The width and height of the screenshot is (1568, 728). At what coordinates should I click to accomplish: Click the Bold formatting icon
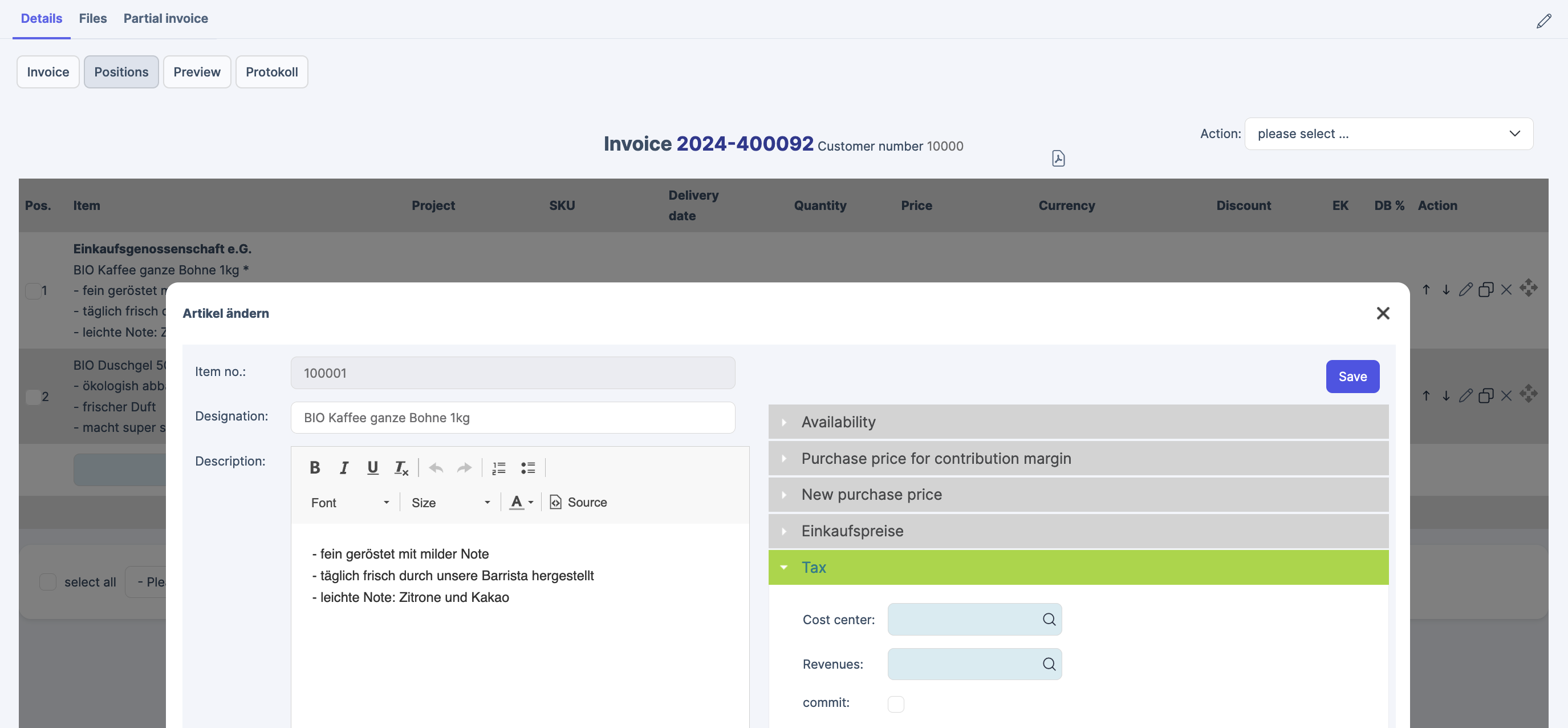tap(315, 467)
